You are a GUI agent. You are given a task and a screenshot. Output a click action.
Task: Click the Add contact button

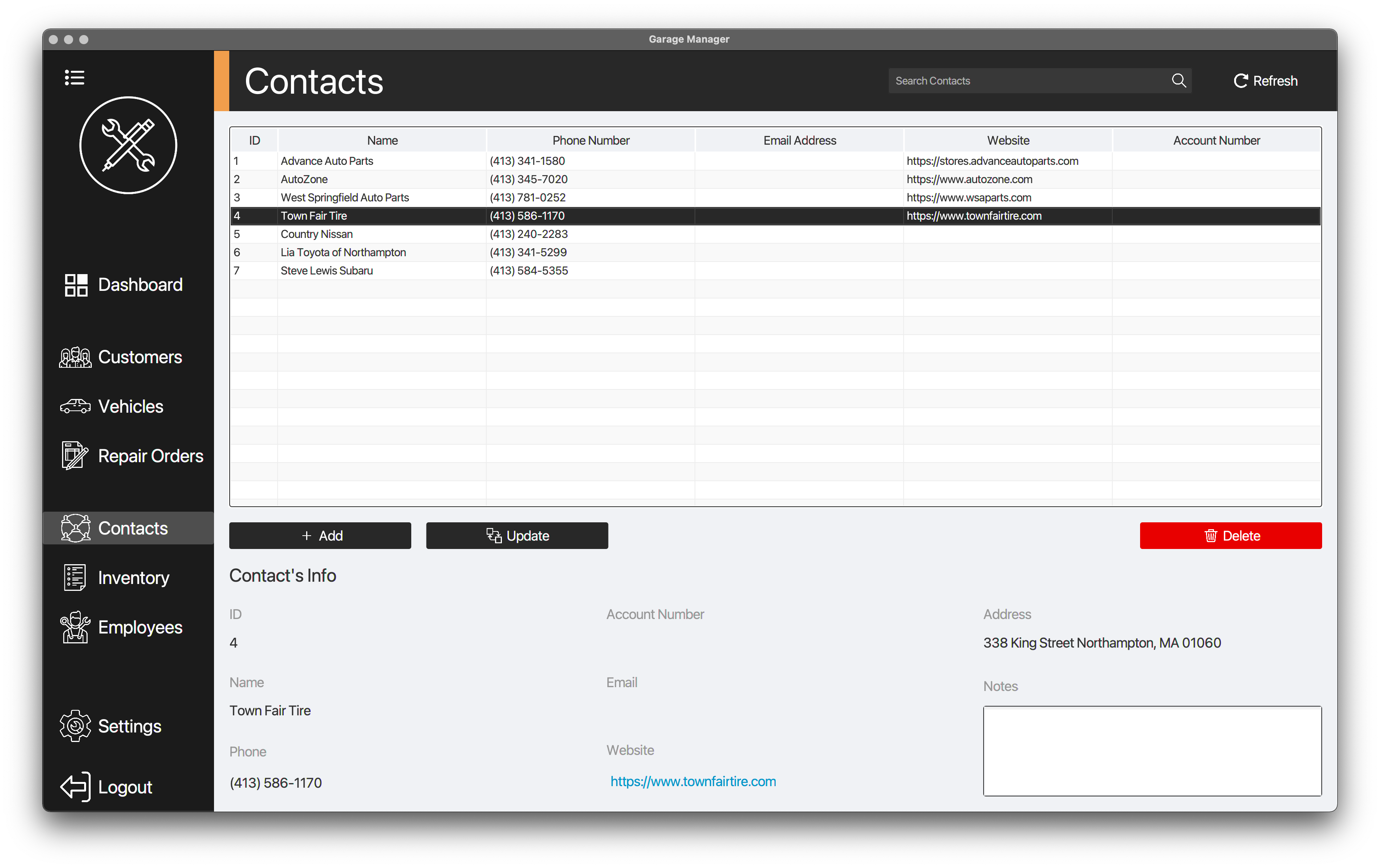tap(320, 536)
